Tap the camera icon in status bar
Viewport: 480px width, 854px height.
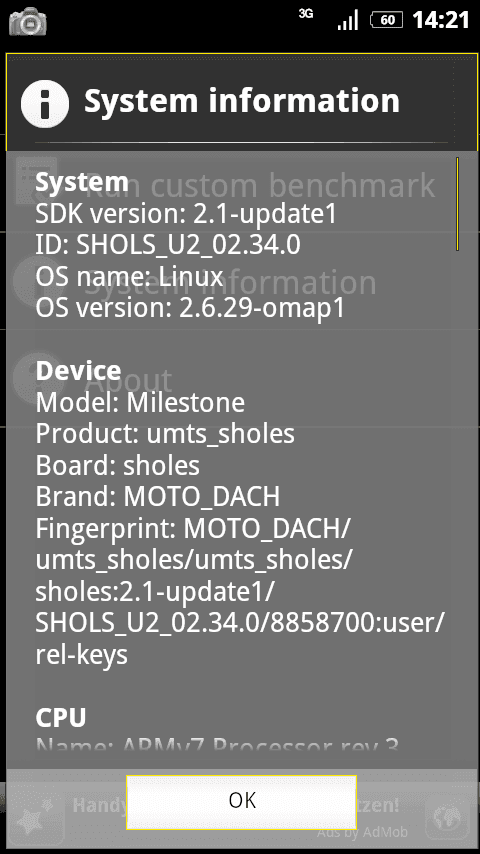coord(27,21)
